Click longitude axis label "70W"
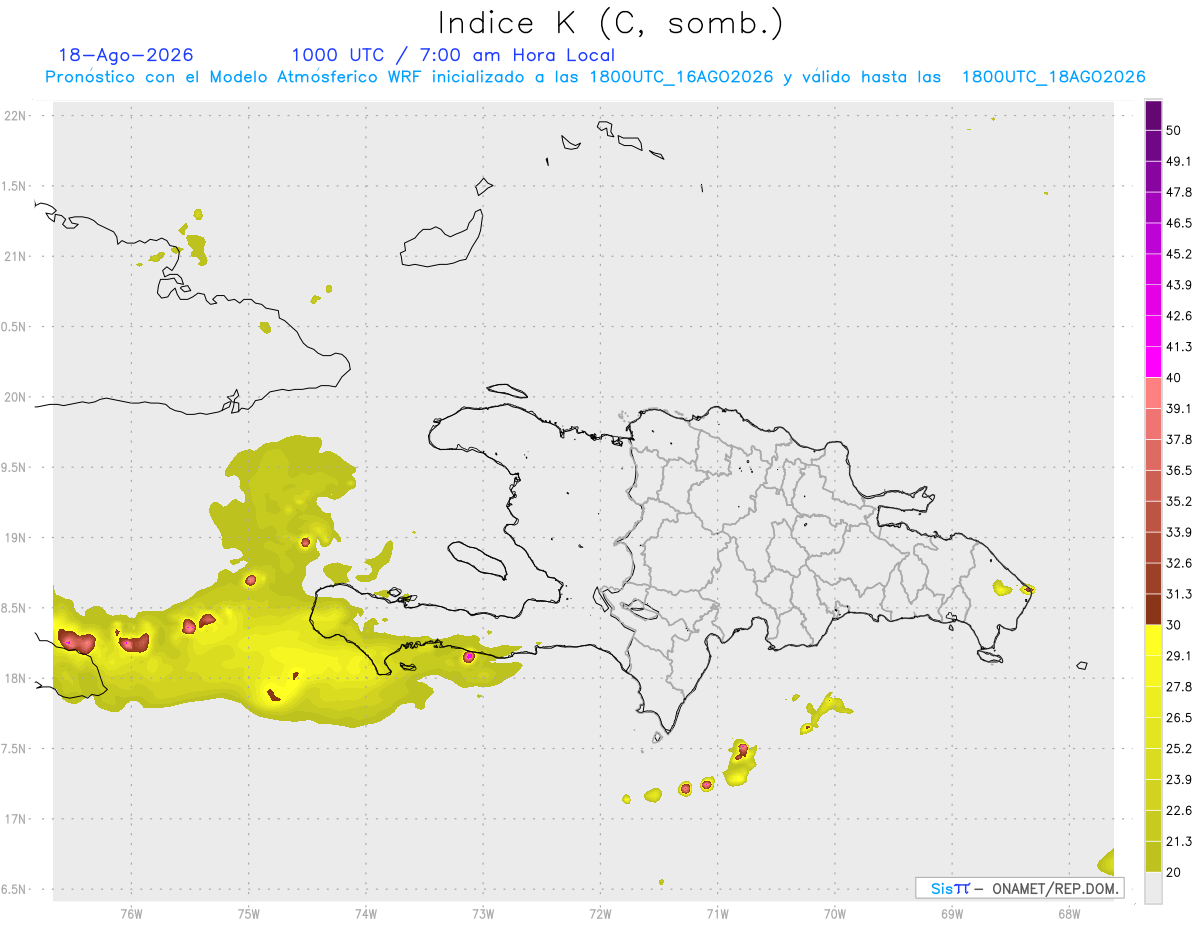This screenshot has width=1200, height=927. (835, 914)
